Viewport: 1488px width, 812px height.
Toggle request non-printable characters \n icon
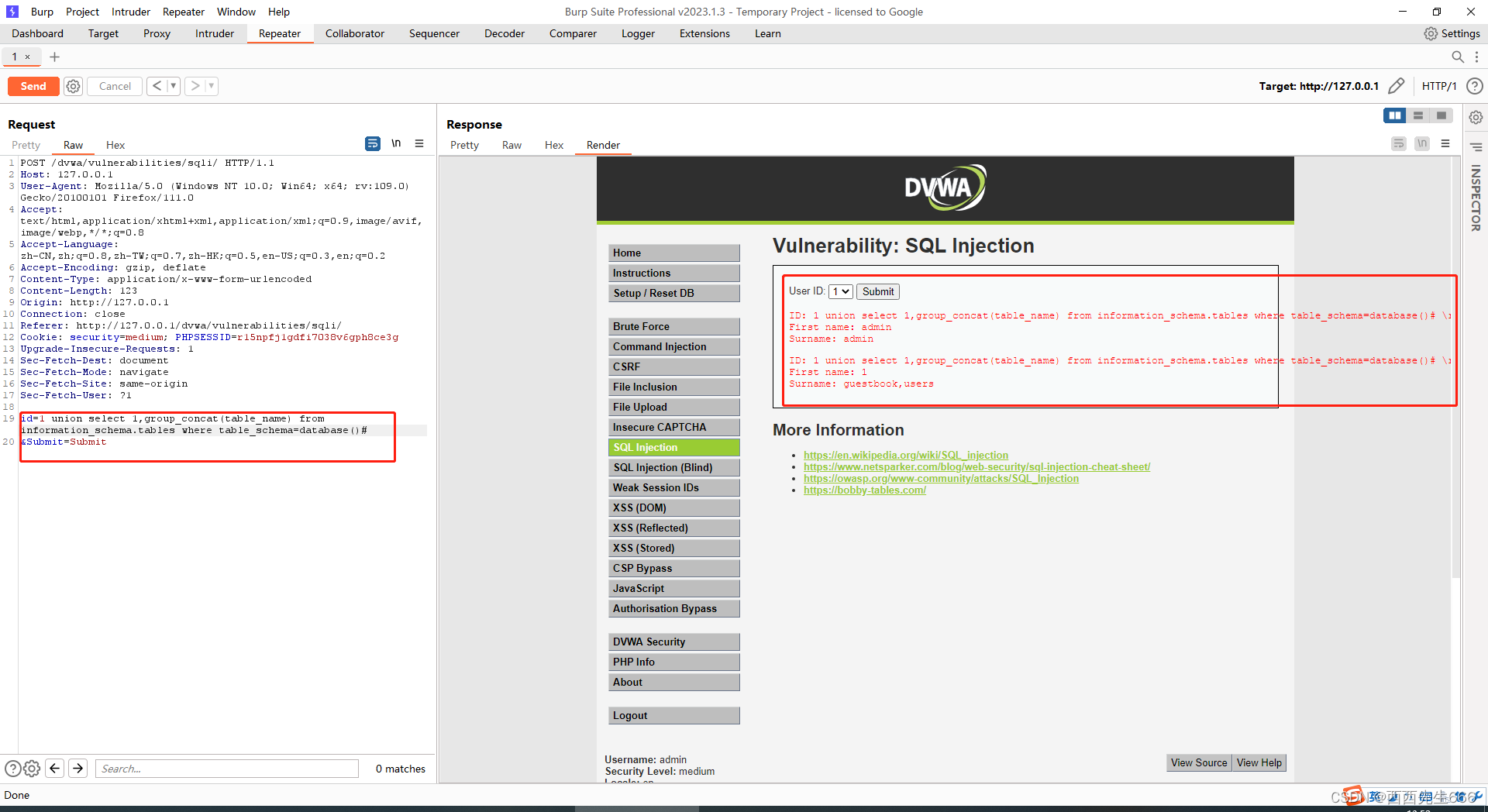pos(396,143)
